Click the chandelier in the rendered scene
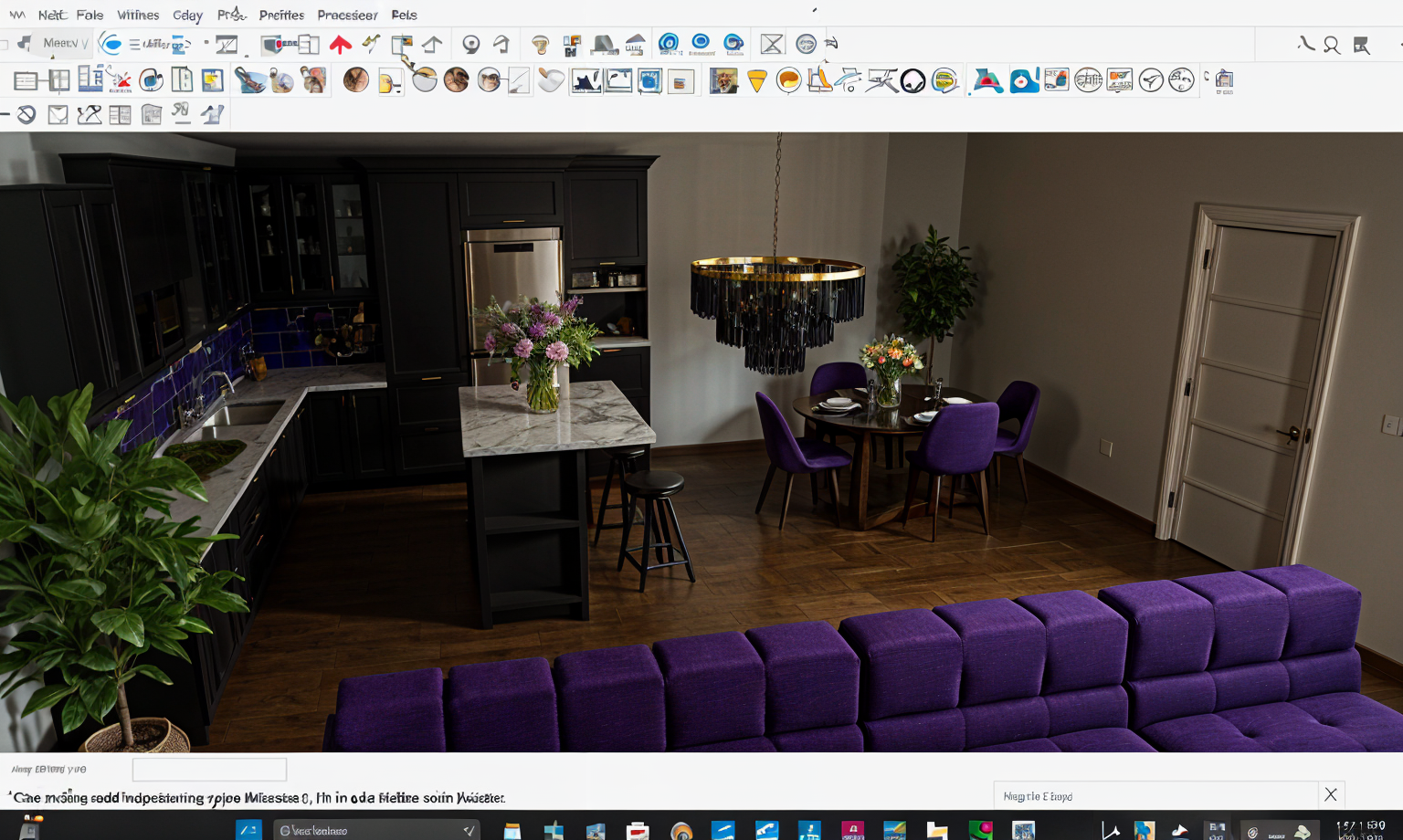The height and width of the screenshot is (840, 1403). [x=776, y=310]
